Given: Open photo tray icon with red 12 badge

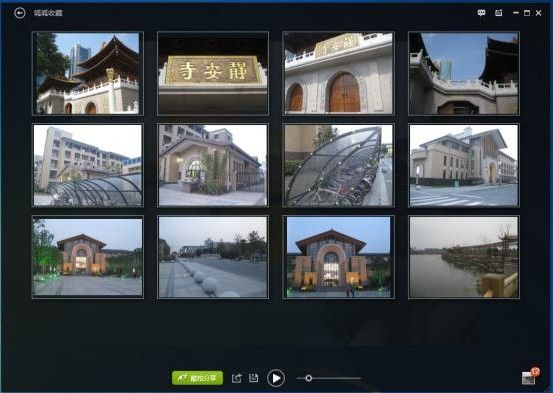Looking at the screenshot, I should coord(530,376).
